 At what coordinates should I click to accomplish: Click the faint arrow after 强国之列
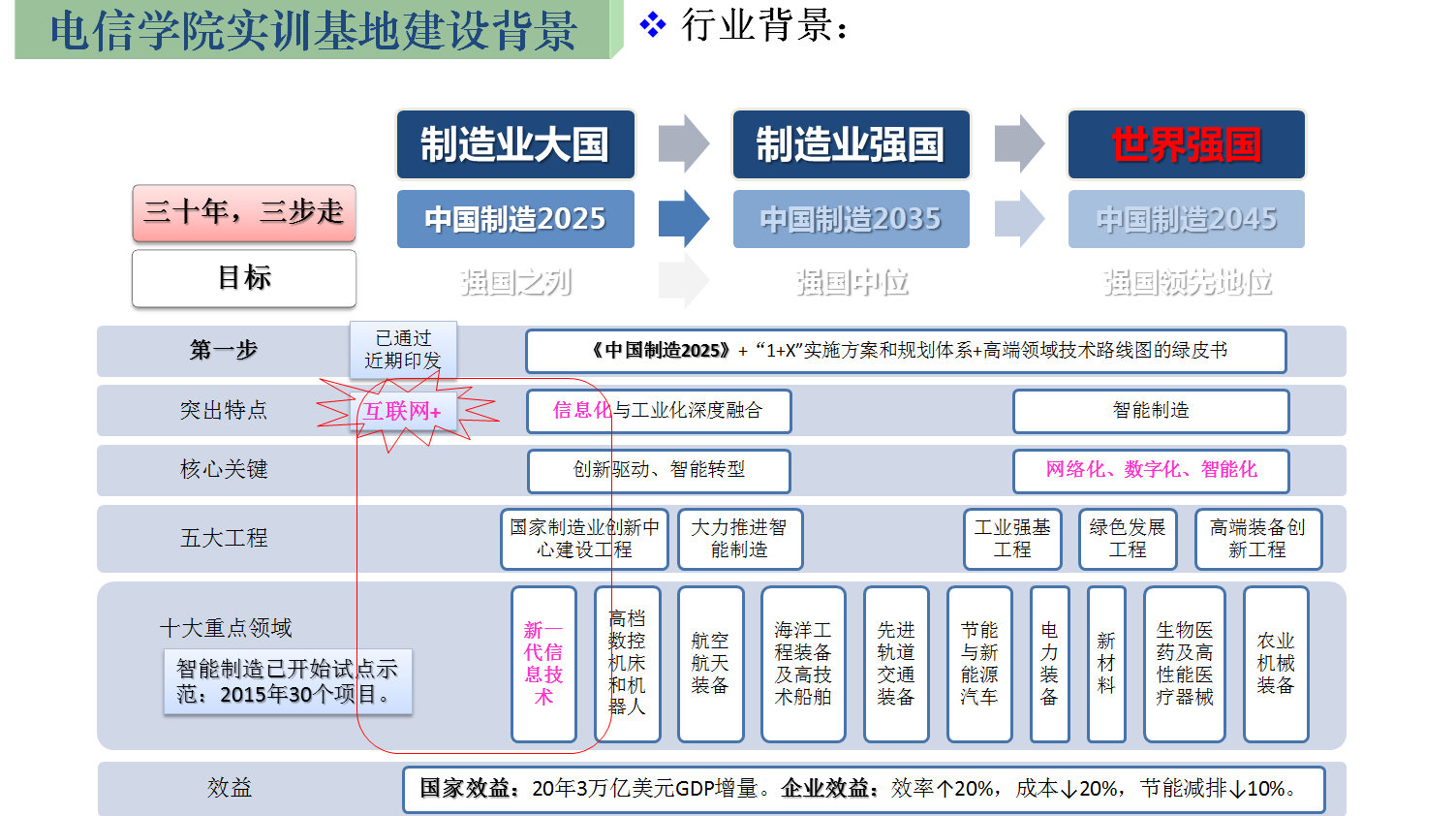coord(683,281)
